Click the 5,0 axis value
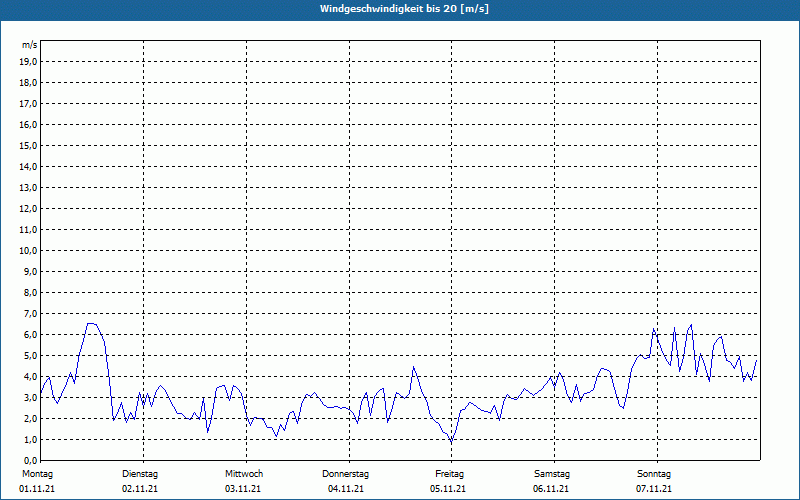This screenshot has width=800, height=500. point(30,356)
